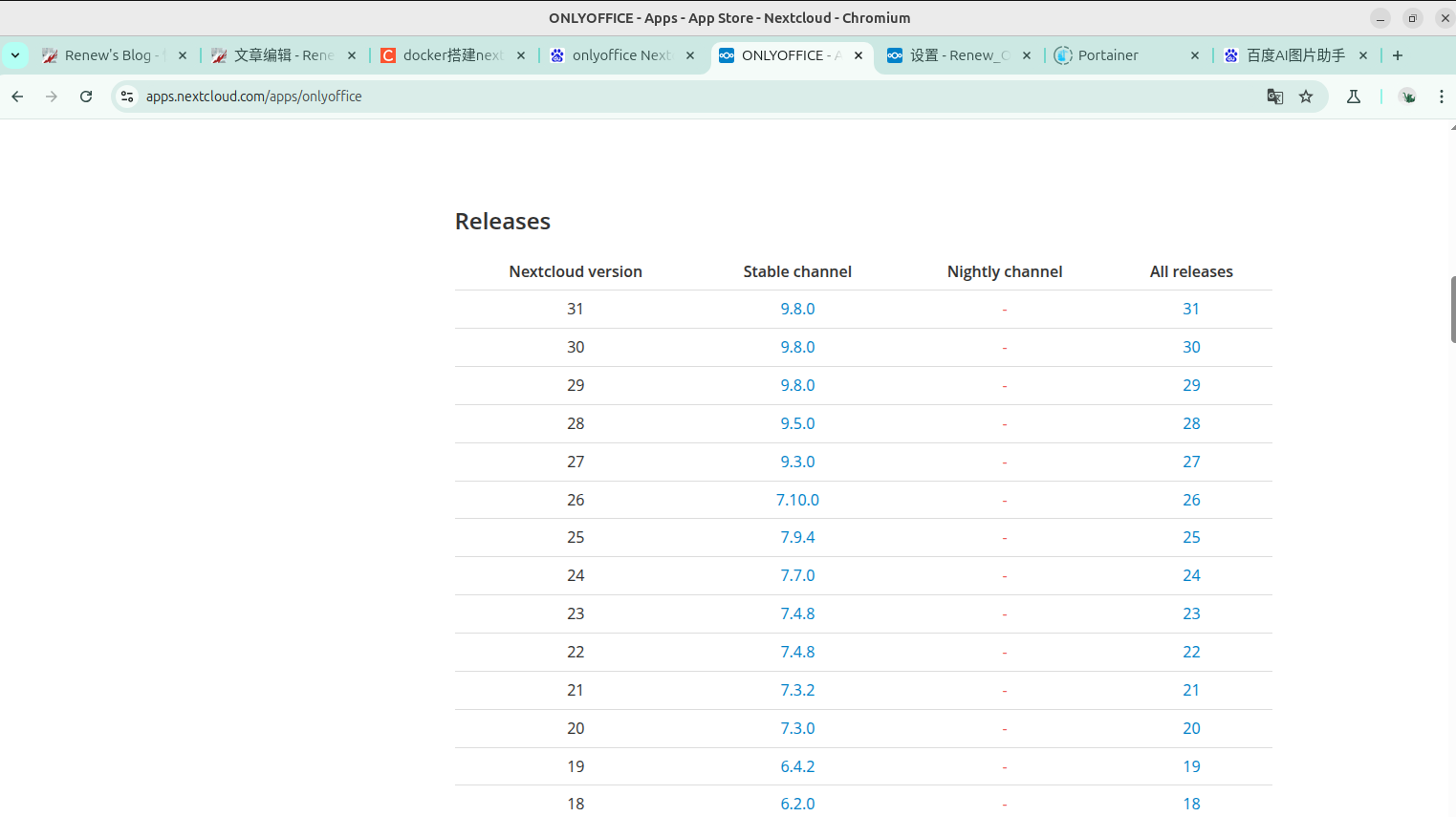
Task: Open the 7.3.2 stable release link
Action: [x=797, y=690]
